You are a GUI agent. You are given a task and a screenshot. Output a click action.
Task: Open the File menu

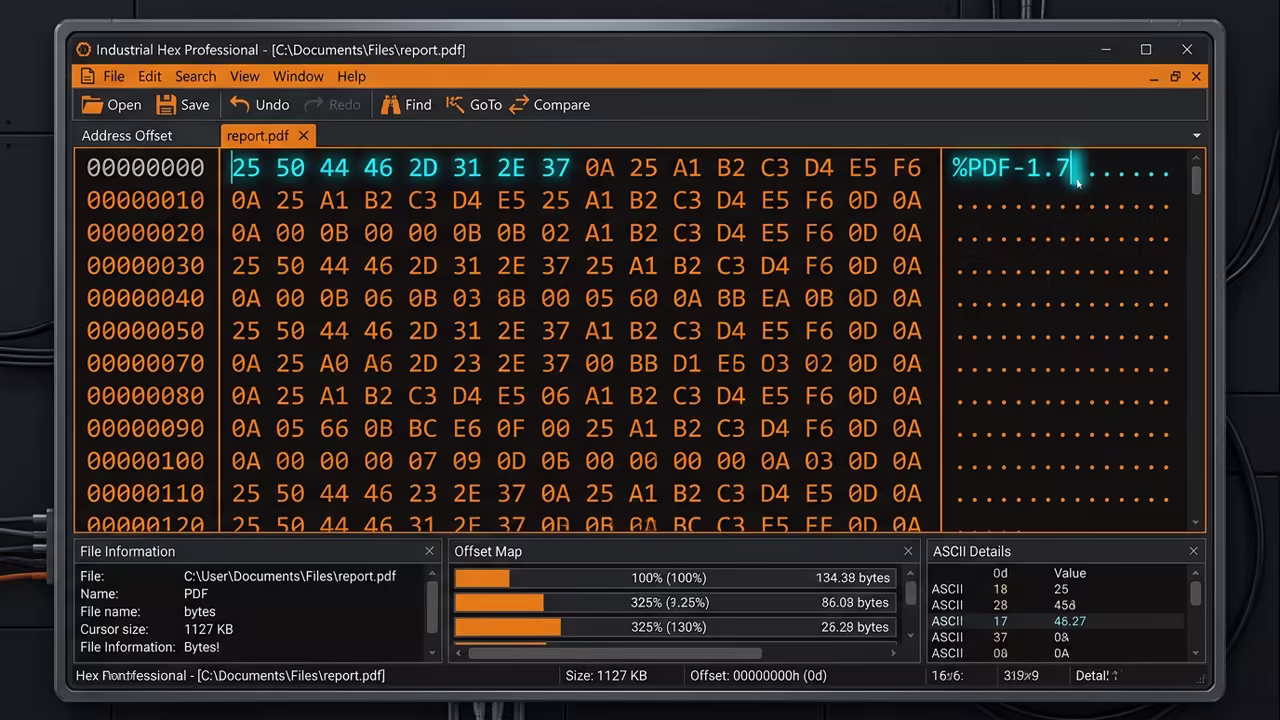click(x=114, y=76)
